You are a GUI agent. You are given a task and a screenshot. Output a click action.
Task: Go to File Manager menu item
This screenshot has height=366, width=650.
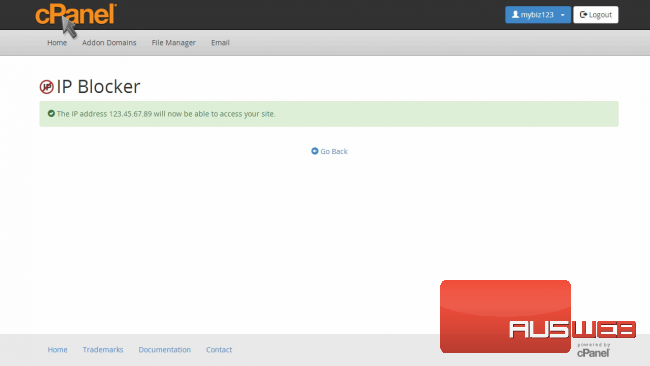[x=173, y=43]
